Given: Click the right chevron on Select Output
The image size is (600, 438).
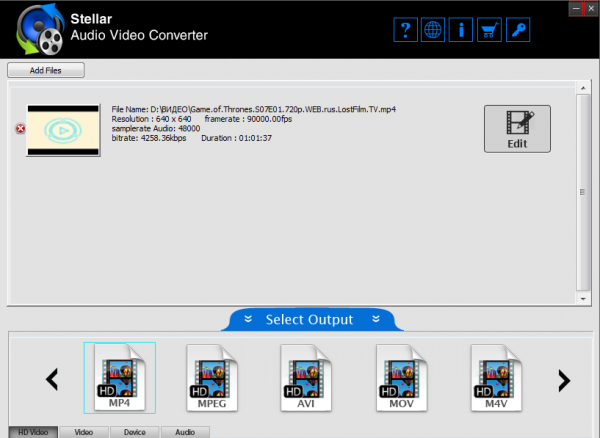Looking at the screenshot, I should (376, 319).
